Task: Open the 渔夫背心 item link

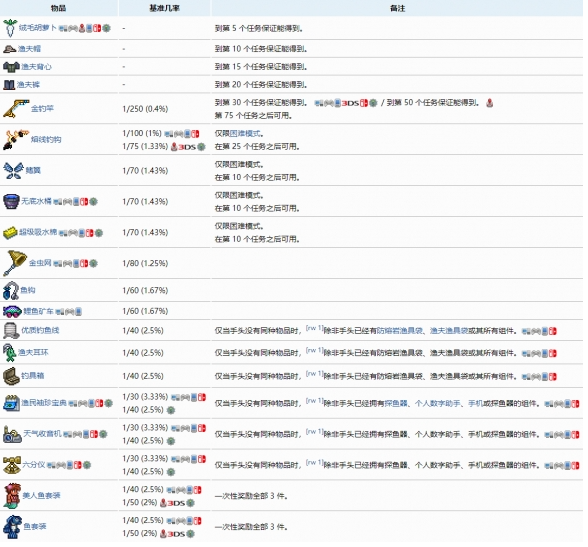Action: click(x=36, y=67)
